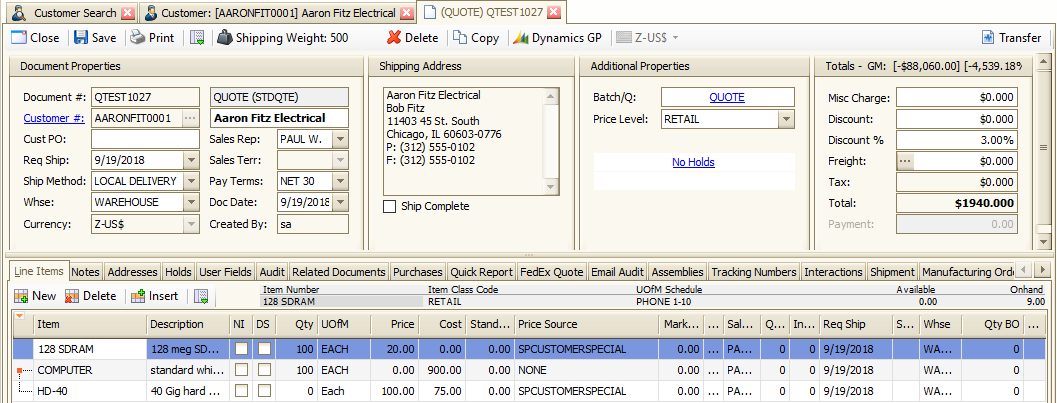Check the NI box for 128 SDRAM

click(240, 349)
